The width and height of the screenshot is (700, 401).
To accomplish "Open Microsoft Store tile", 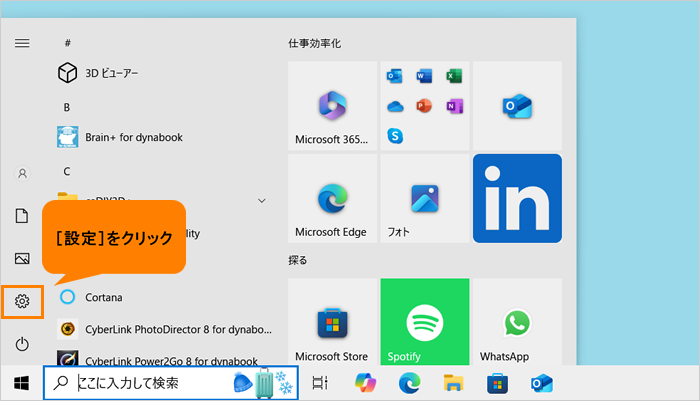I will click(x=333, y=322).
